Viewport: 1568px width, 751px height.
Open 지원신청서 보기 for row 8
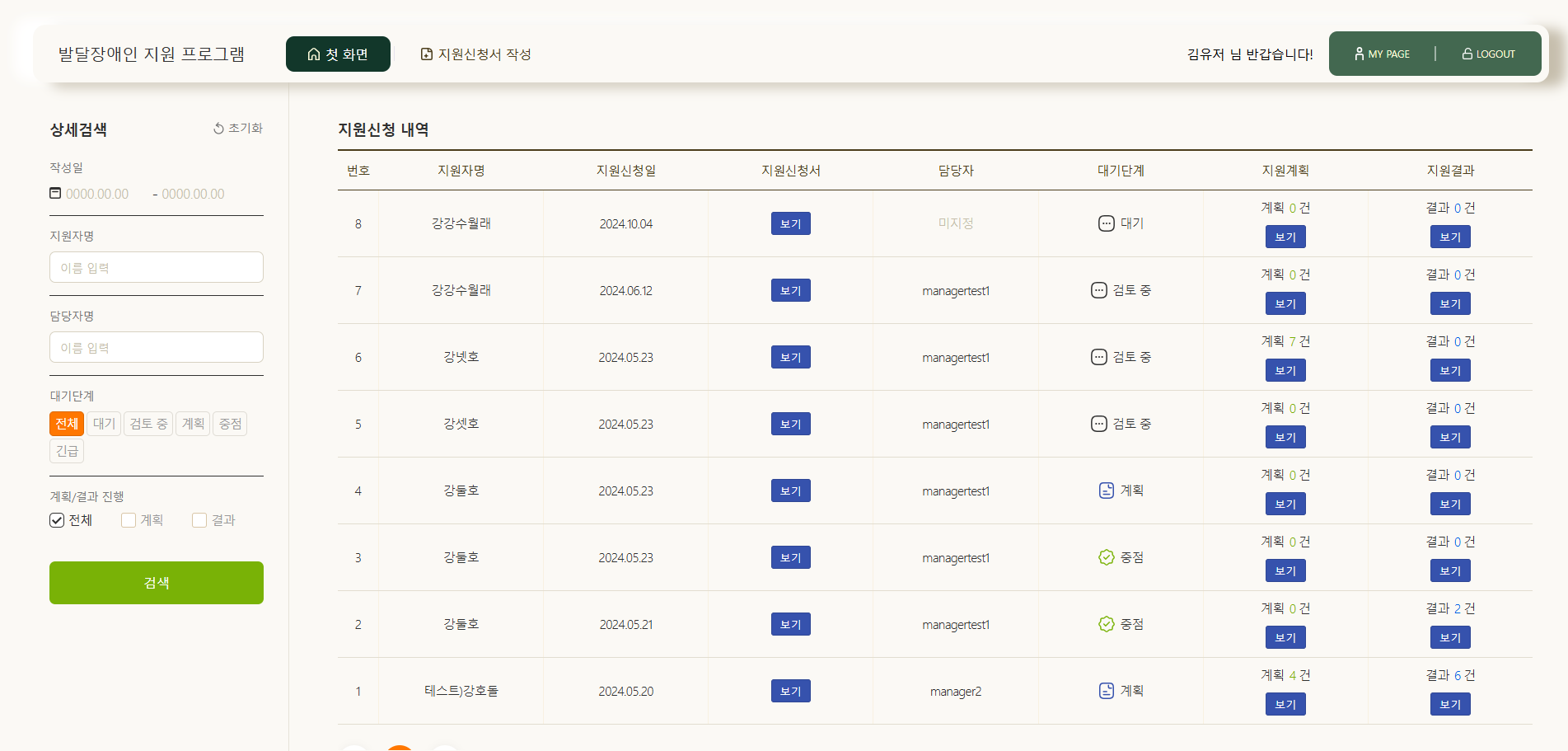(x=791, y=223)
